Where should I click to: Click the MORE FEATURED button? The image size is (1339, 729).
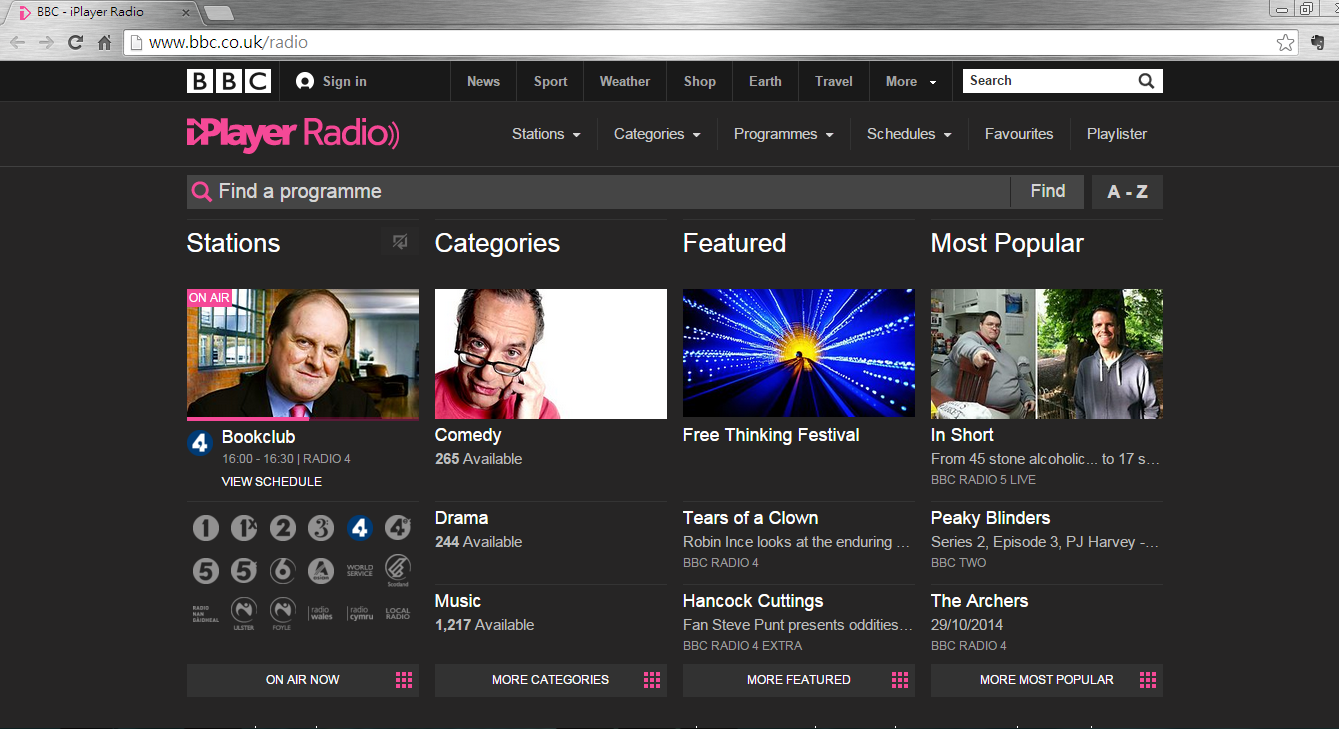[x=799, y=680]
